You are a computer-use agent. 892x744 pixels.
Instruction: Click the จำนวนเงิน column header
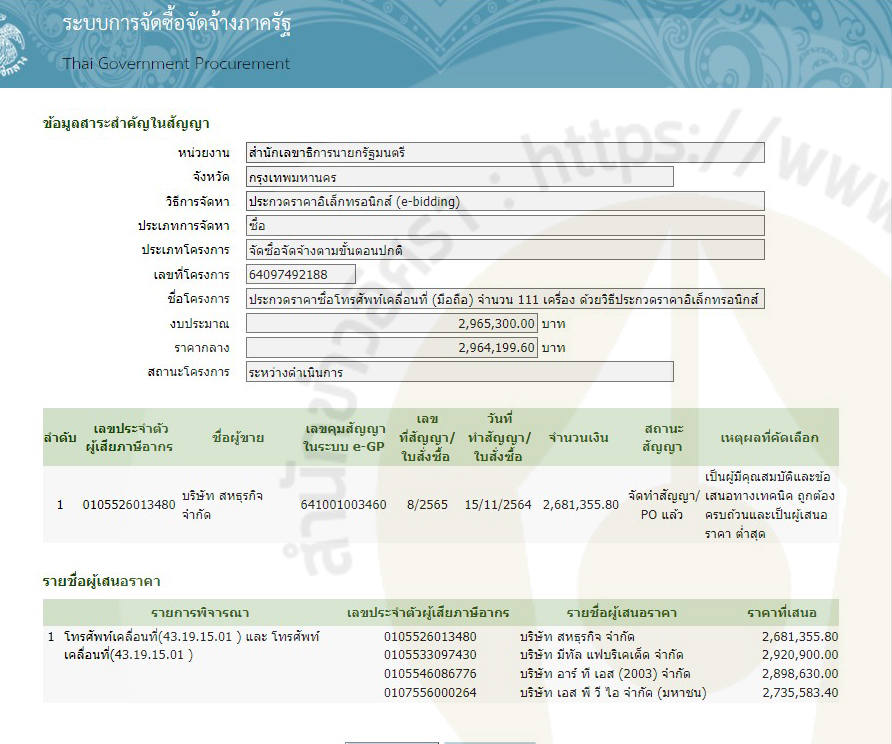580,438
